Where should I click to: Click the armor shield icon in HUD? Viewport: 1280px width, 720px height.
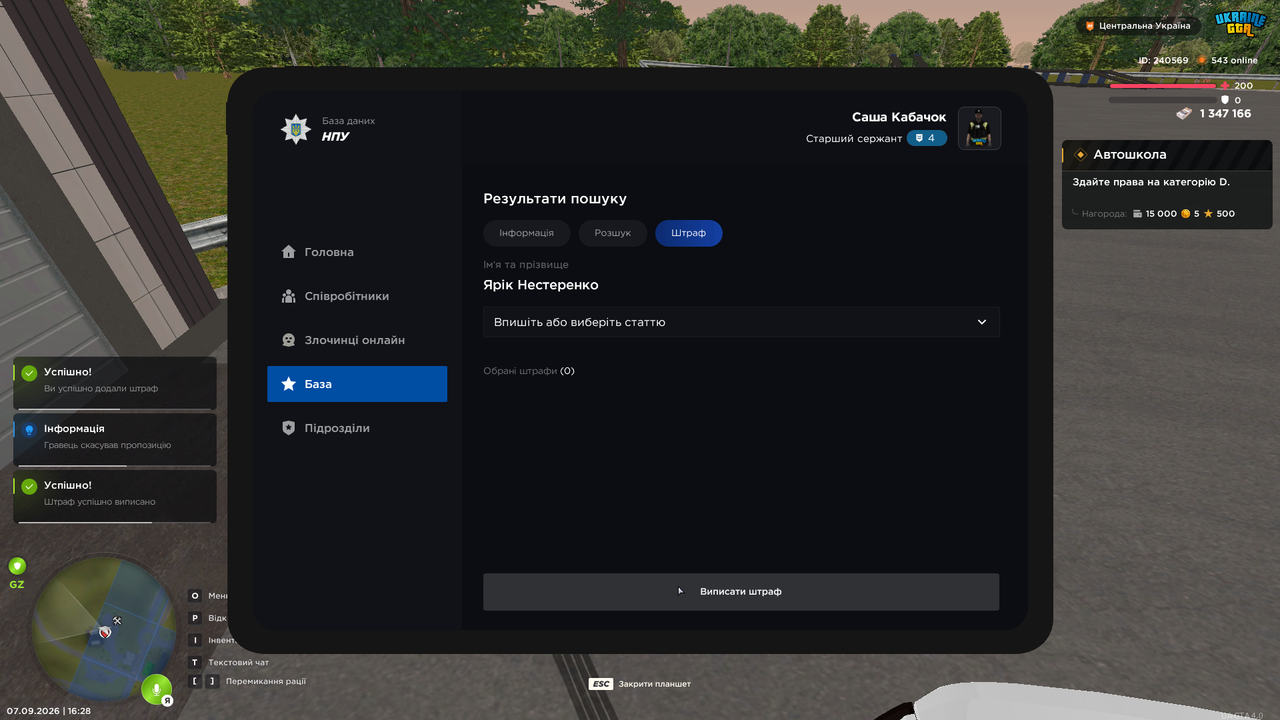pos(1225,100)
